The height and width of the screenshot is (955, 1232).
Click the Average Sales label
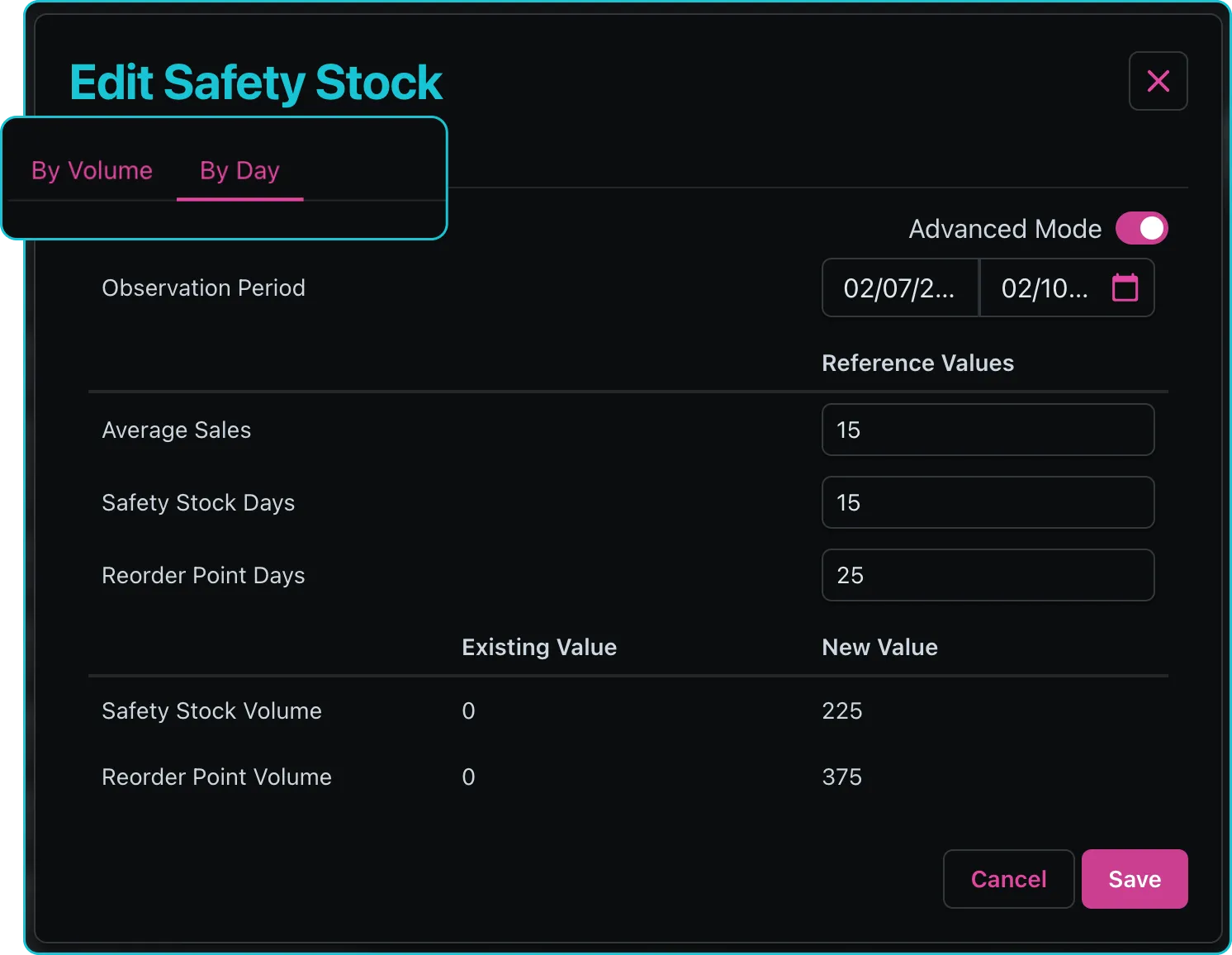pyautogui.click(x=176, y=430)
